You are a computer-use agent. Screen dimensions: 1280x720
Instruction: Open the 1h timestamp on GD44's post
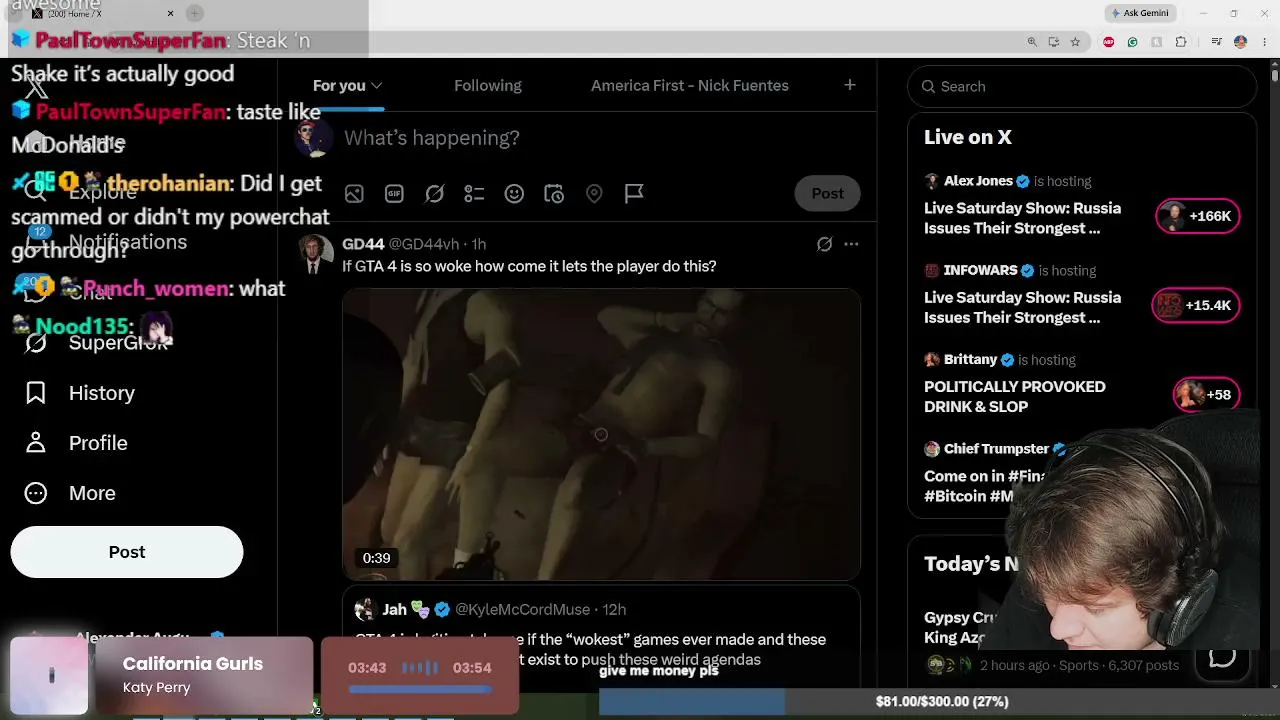tap(479, 244)
